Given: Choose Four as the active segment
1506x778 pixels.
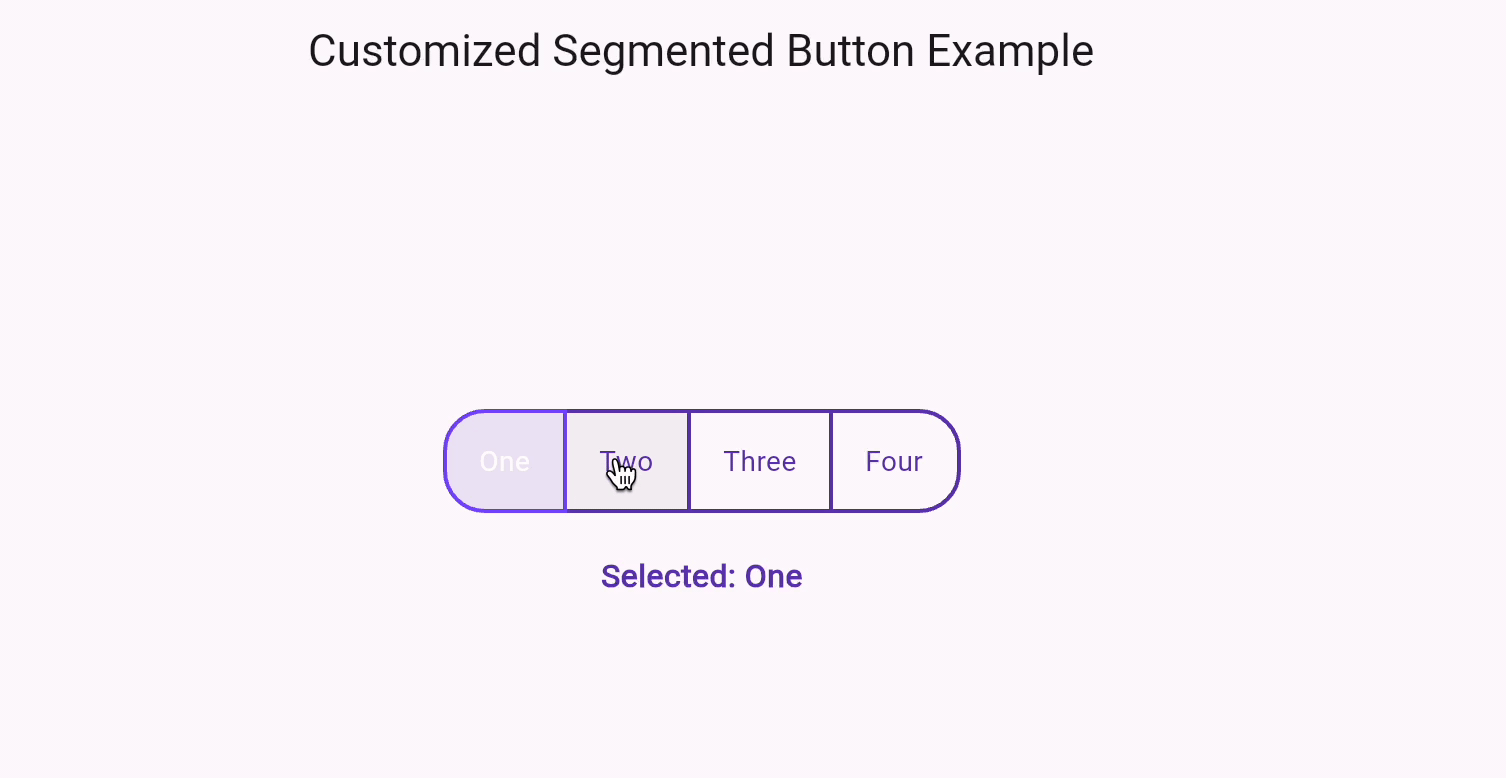Looking at the screenshot, I should click(893, 461).
